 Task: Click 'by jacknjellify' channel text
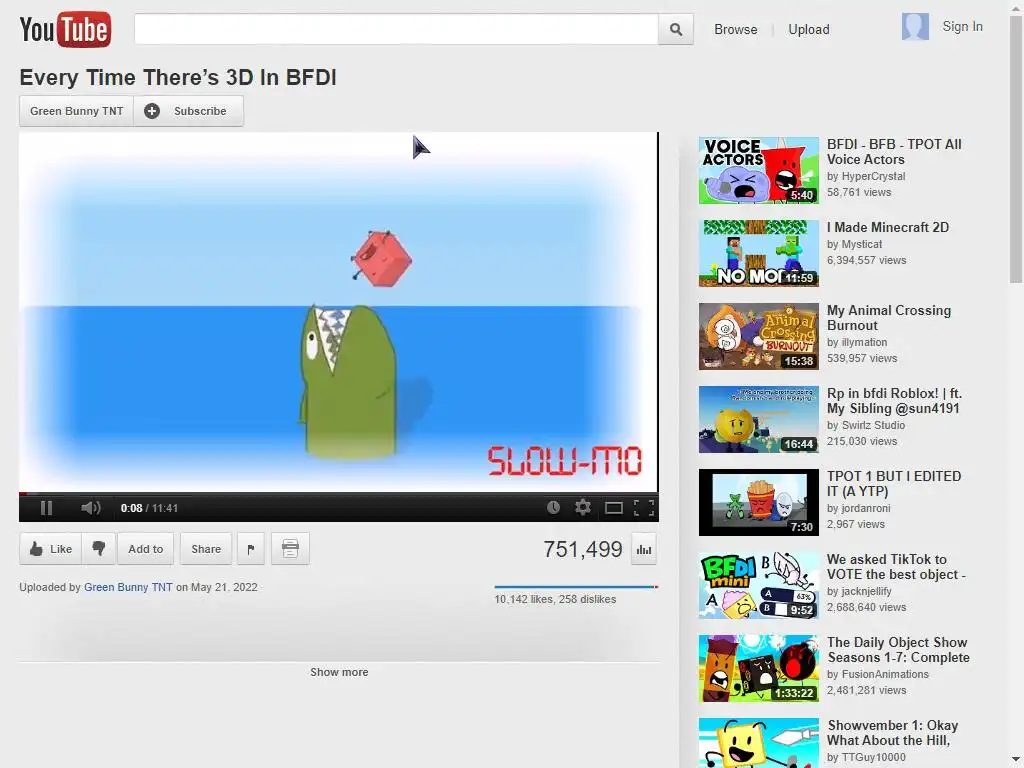click(x=859, y=591)
